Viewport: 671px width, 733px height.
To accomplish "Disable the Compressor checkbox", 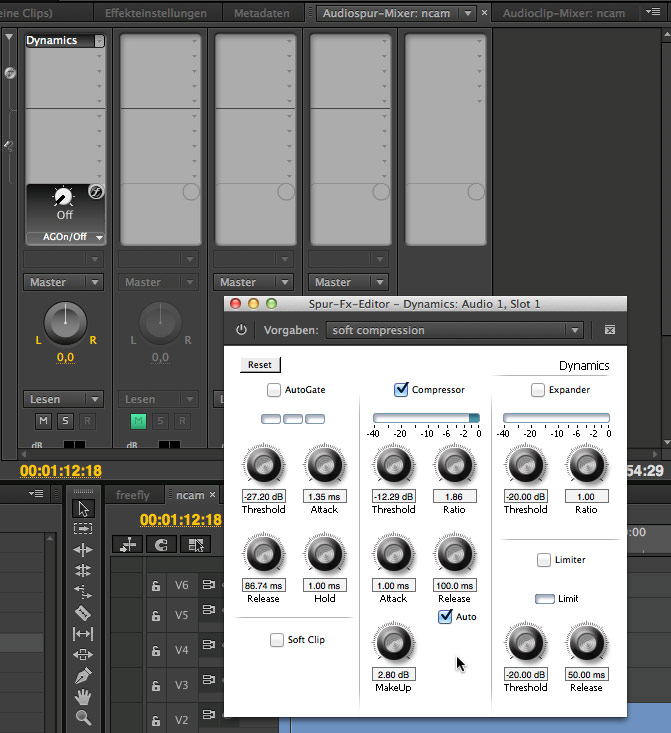I will pyautogui.click(x=401, y=390).
